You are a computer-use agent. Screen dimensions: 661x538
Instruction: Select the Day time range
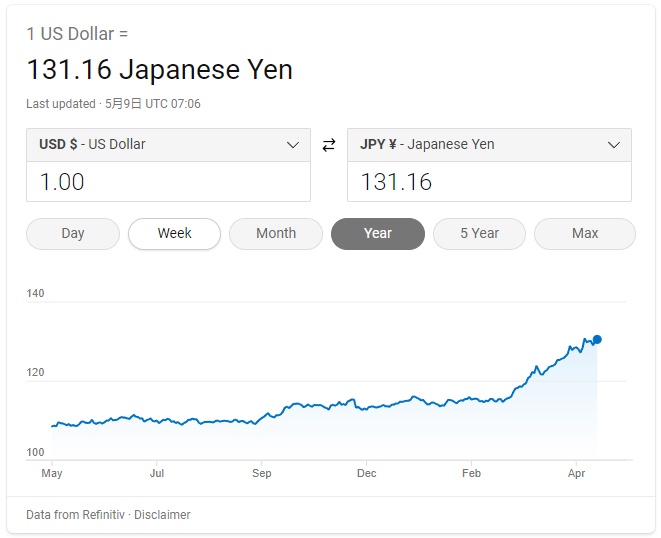coord(73,233)
